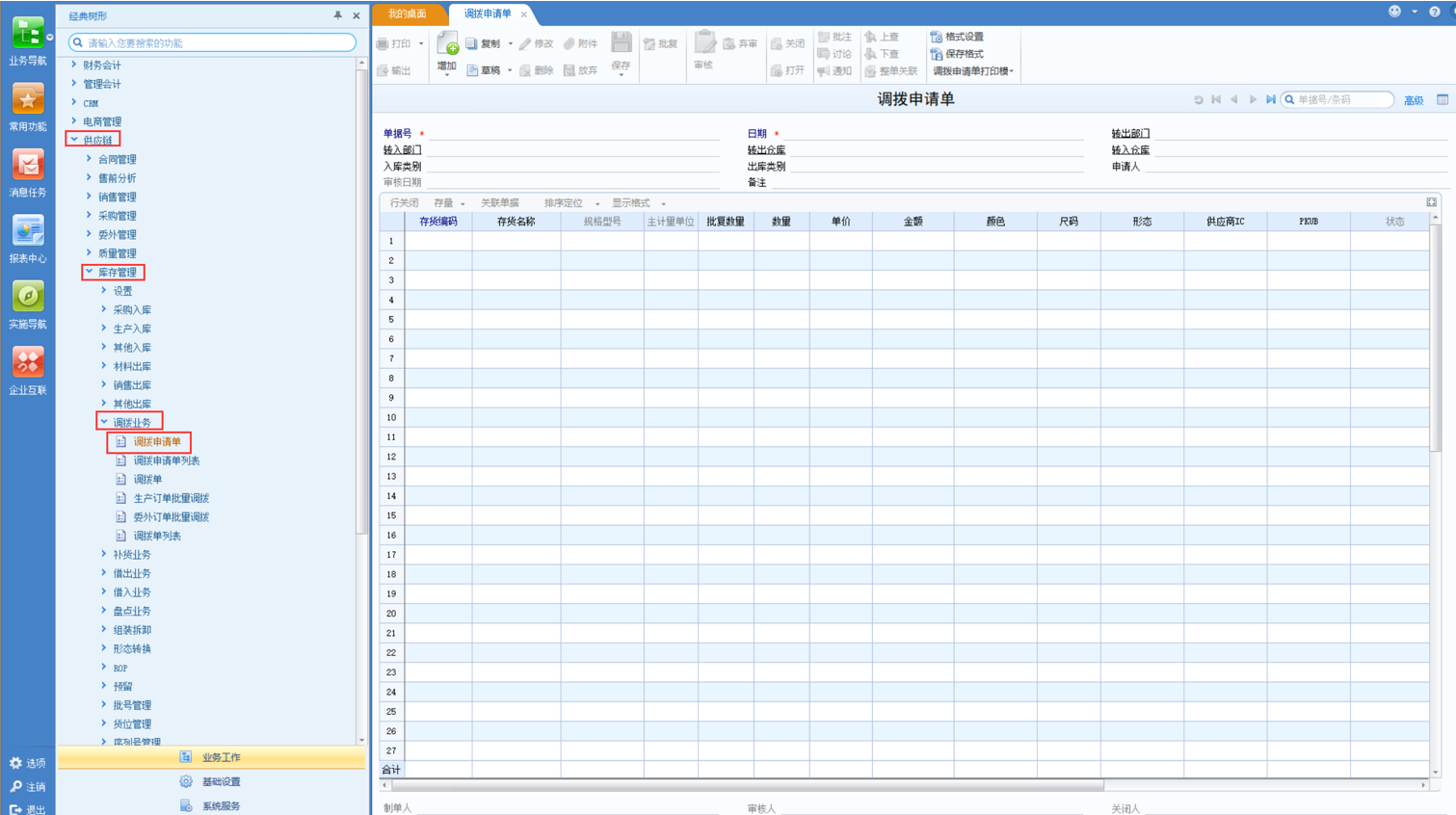Switch to 我的桌面 tab
The image size is (1456, 815).
pyautogui.click(x=408, y=14)
